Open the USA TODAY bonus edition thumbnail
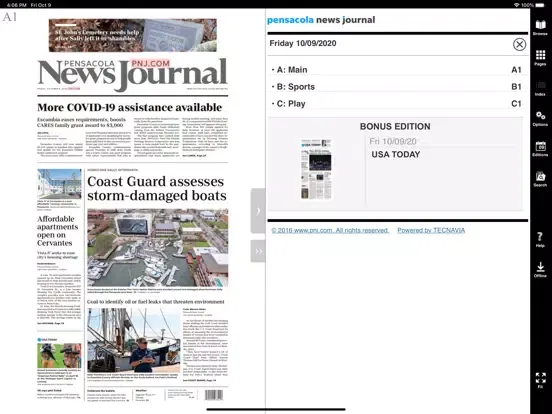Viewport: 552px width, 414px height. (x=316, y=169)
